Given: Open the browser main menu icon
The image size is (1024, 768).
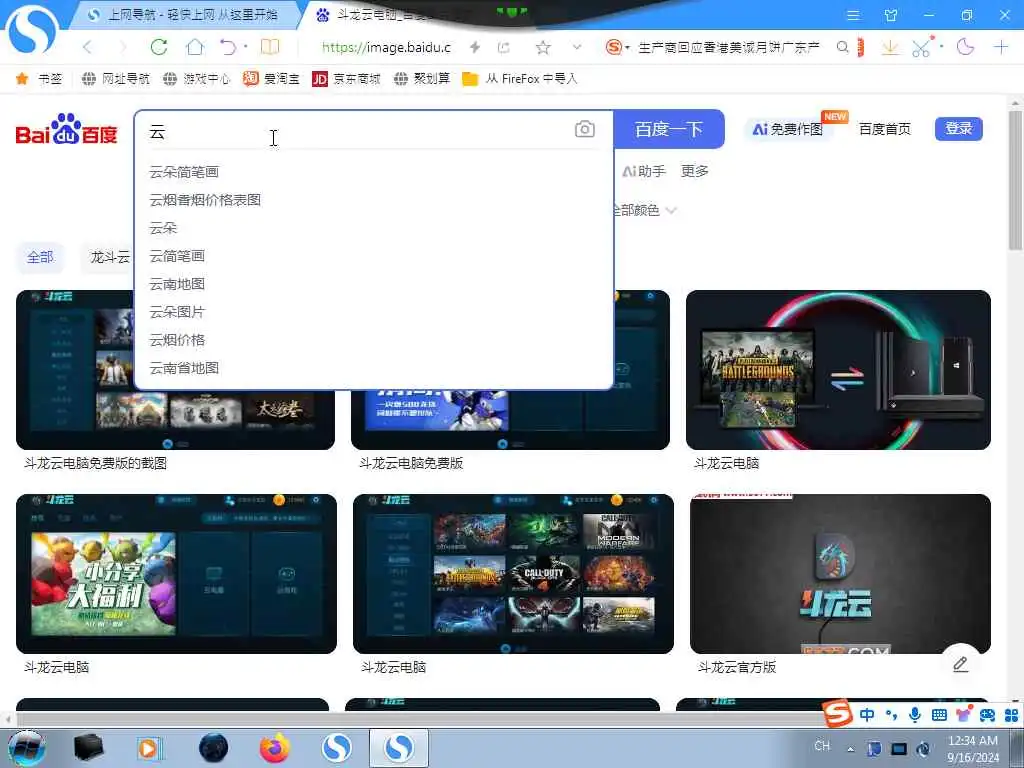Looking at the screenshot, I should (x=853, y=15).
